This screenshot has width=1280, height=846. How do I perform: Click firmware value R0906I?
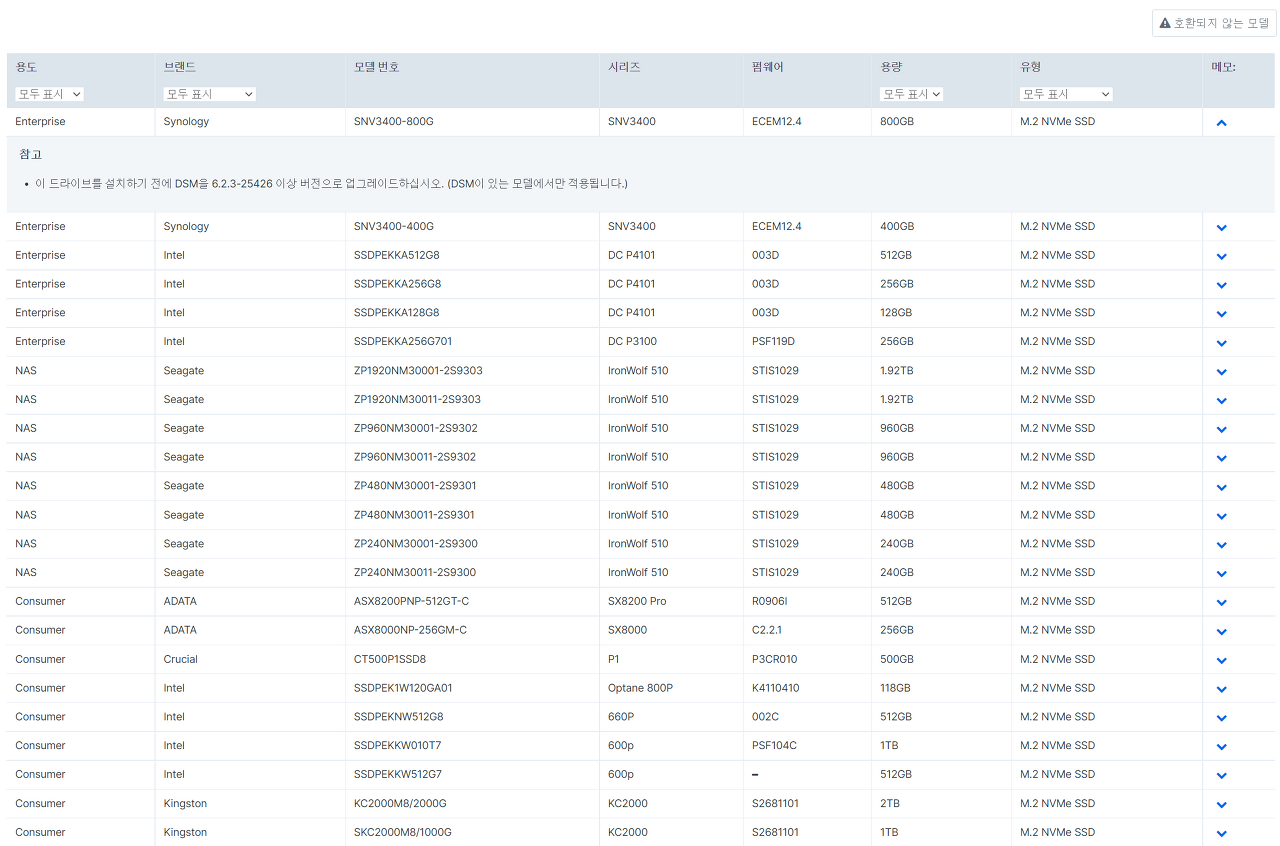770,602
